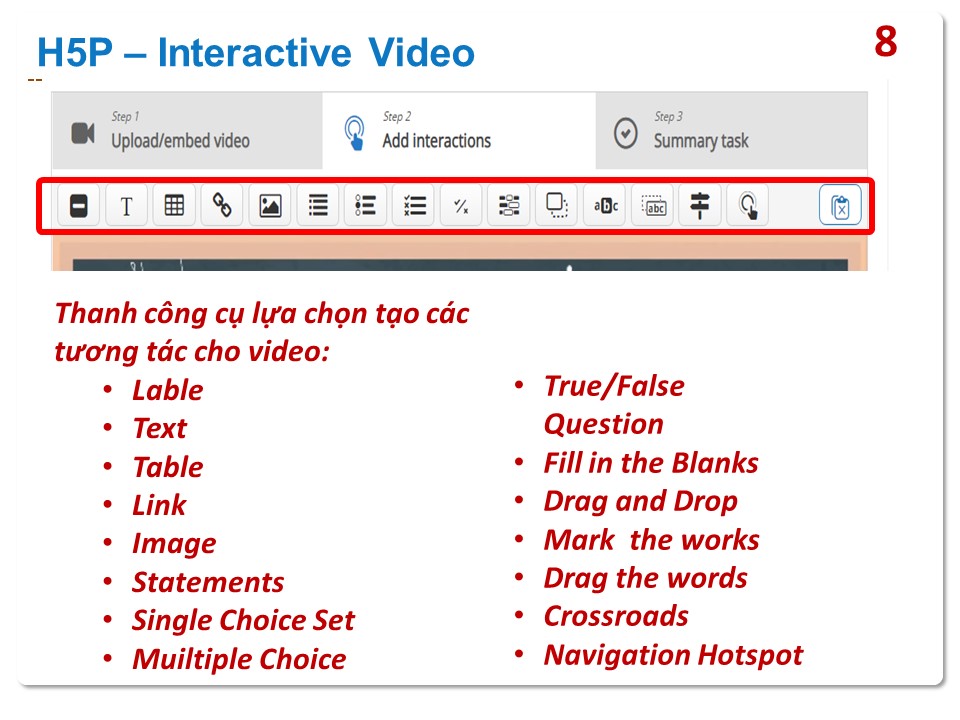
Task: Add a Drag and Drop interaction
Action: tap(557, 206)
